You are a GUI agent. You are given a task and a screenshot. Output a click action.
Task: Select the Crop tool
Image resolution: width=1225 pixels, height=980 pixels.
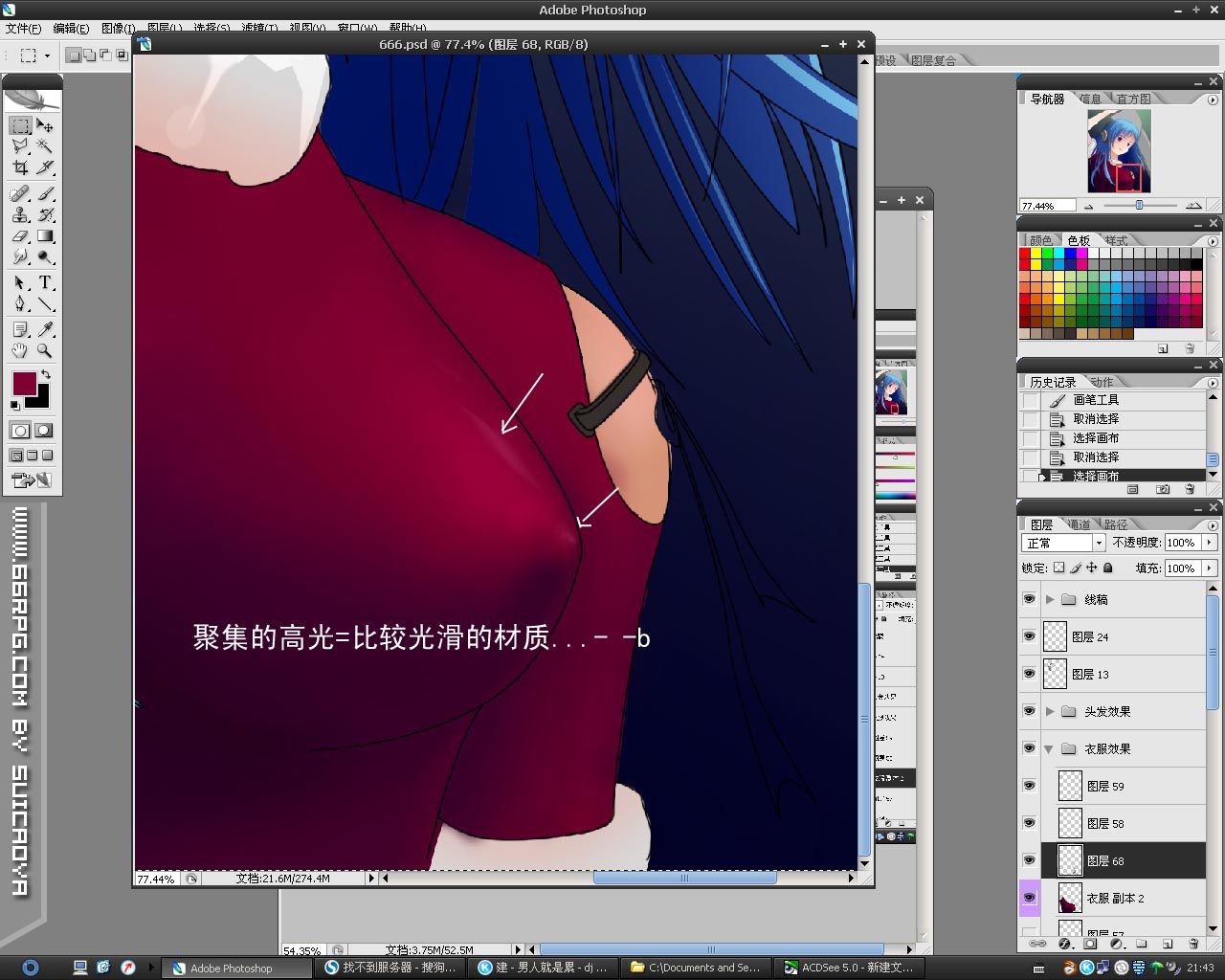click(20, 167)
